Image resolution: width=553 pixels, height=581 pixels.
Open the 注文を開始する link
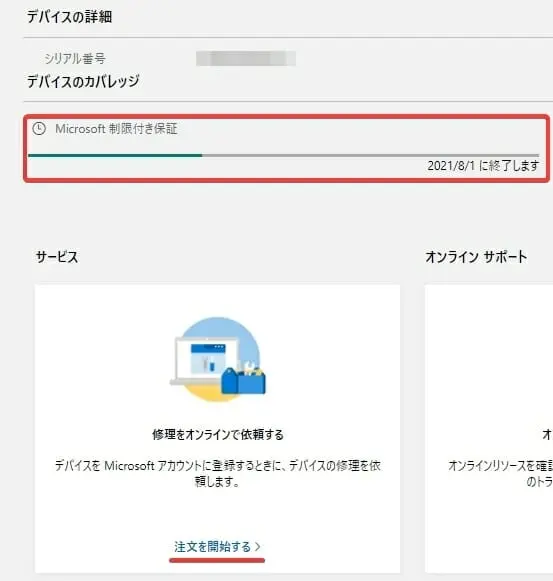point(217,547)
